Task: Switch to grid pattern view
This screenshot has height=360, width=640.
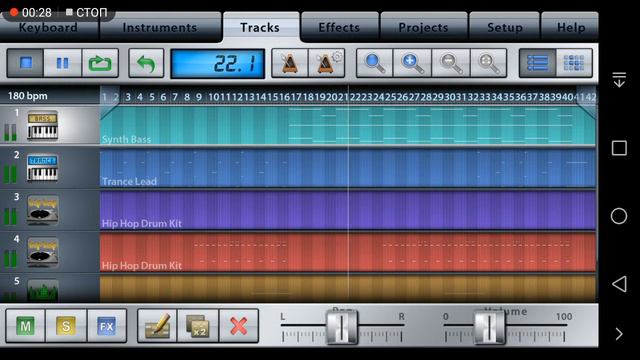Action: pos(574,63)
